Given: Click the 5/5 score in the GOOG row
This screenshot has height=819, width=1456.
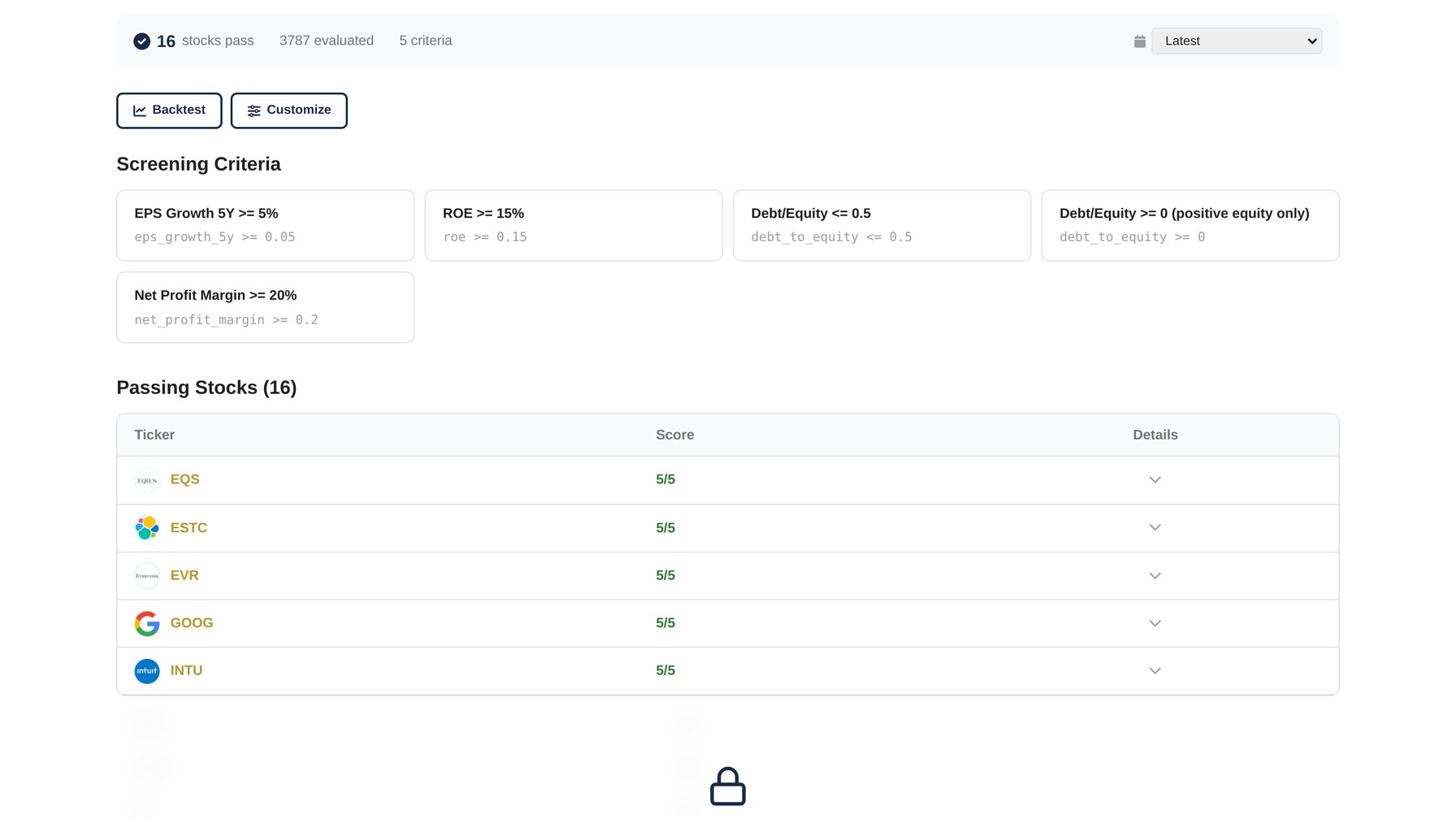Looking at the screenshot, I should (665, 623).
